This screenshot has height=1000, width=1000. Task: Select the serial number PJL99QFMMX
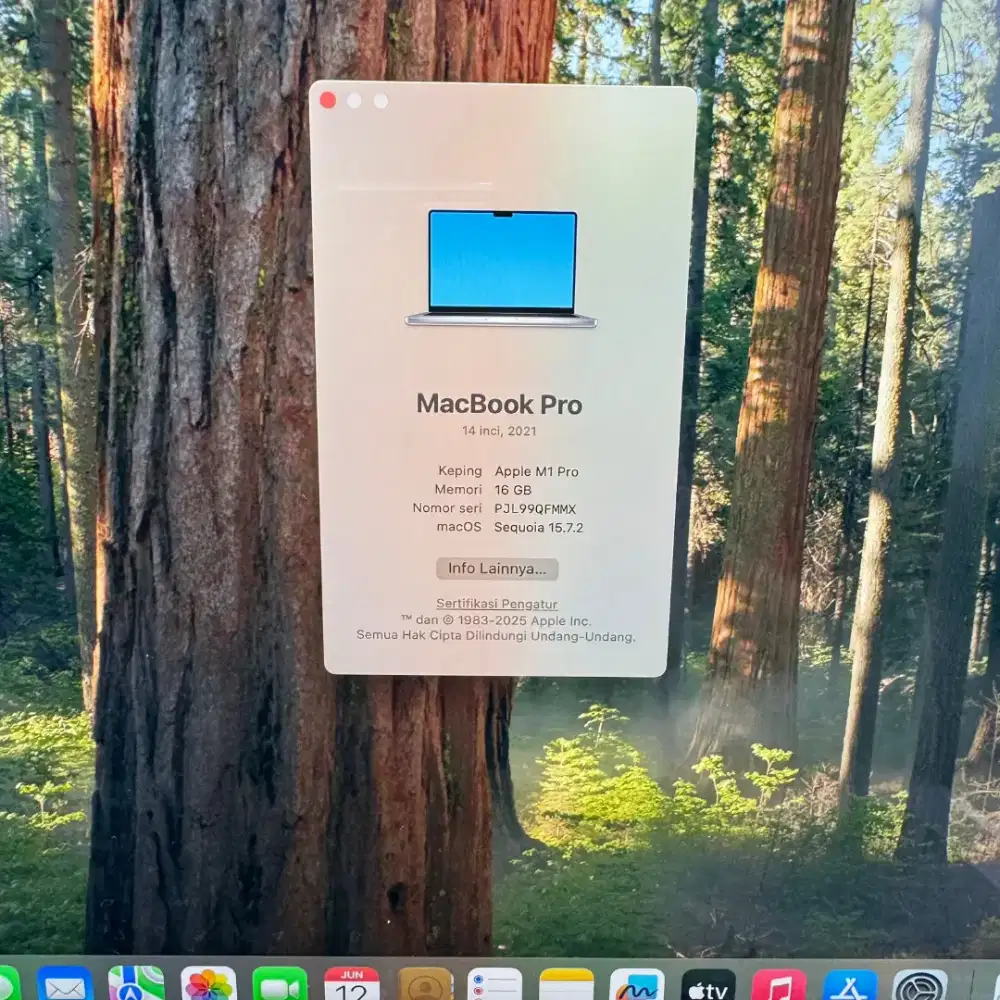(x=535, y=509)
